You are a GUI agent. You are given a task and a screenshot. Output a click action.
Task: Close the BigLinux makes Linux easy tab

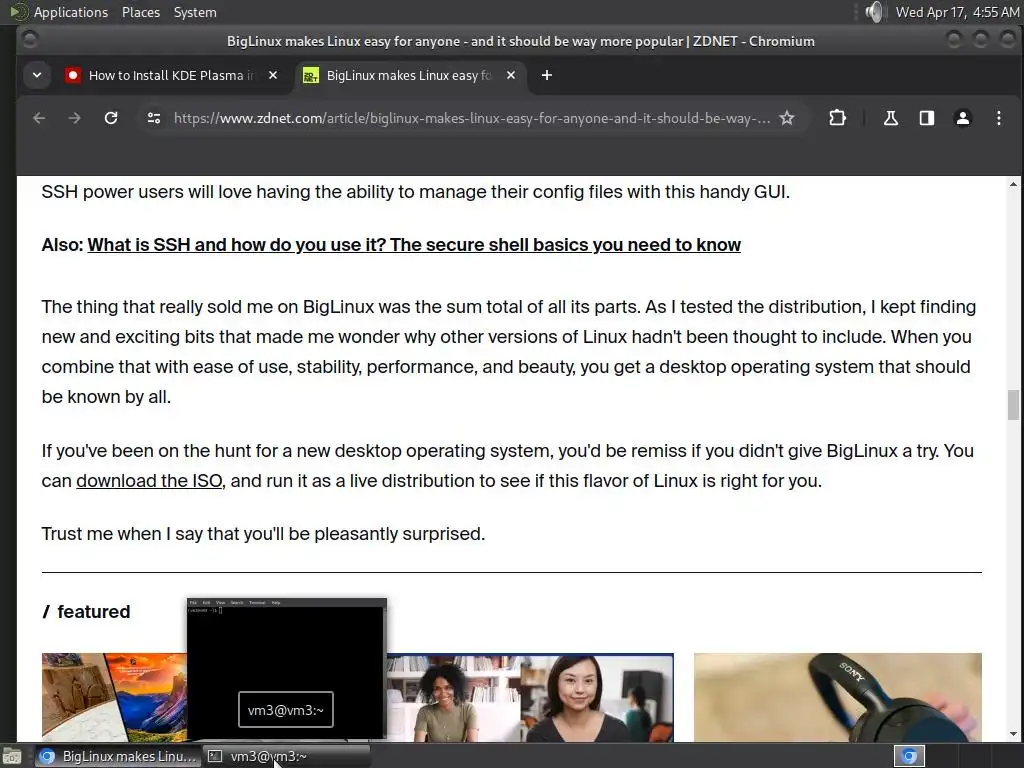[511, 76]
